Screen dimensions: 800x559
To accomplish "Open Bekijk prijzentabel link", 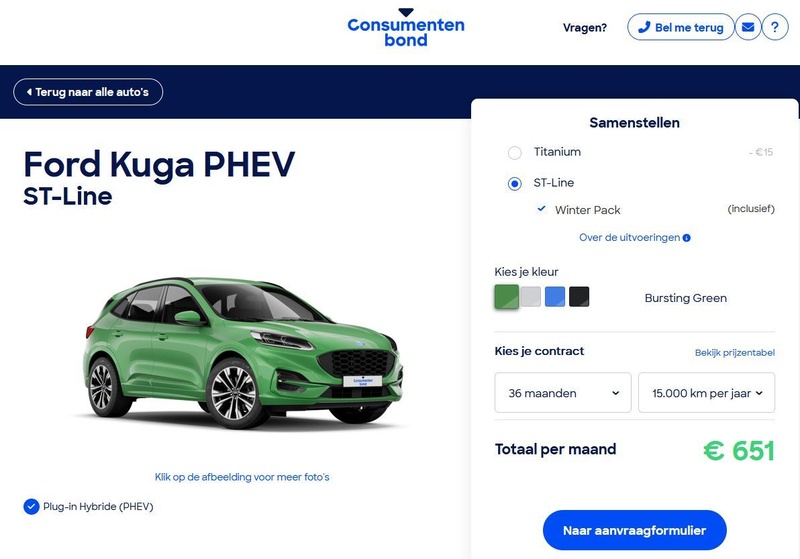I will (x=735, y=352).
